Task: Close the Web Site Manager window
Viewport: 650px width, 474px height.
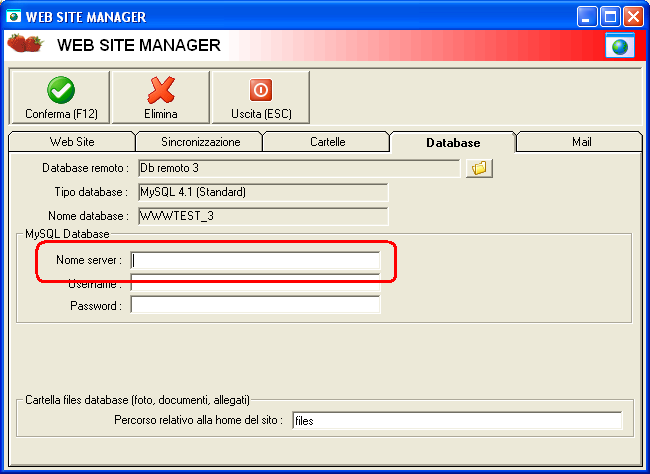Action: (x=634, y=17)
